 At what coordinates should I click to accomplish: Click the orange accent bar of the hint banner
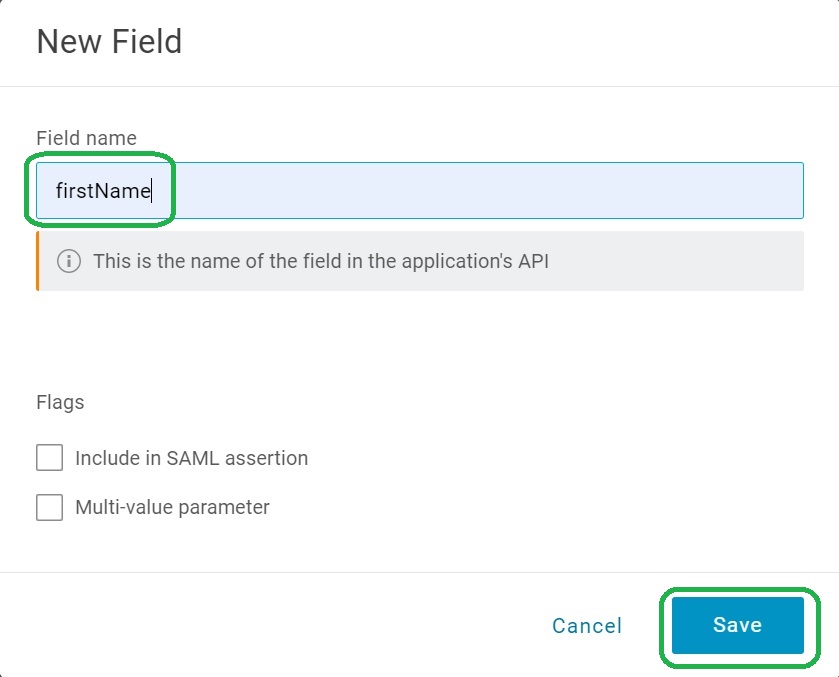37,262
